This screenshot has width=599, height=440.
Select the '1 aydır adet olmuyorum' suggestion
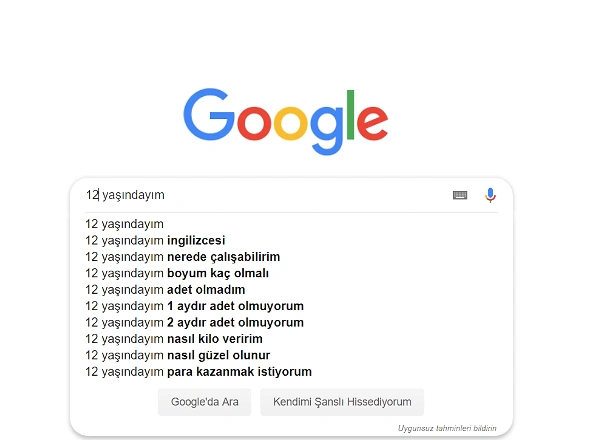tap(194, 306)
